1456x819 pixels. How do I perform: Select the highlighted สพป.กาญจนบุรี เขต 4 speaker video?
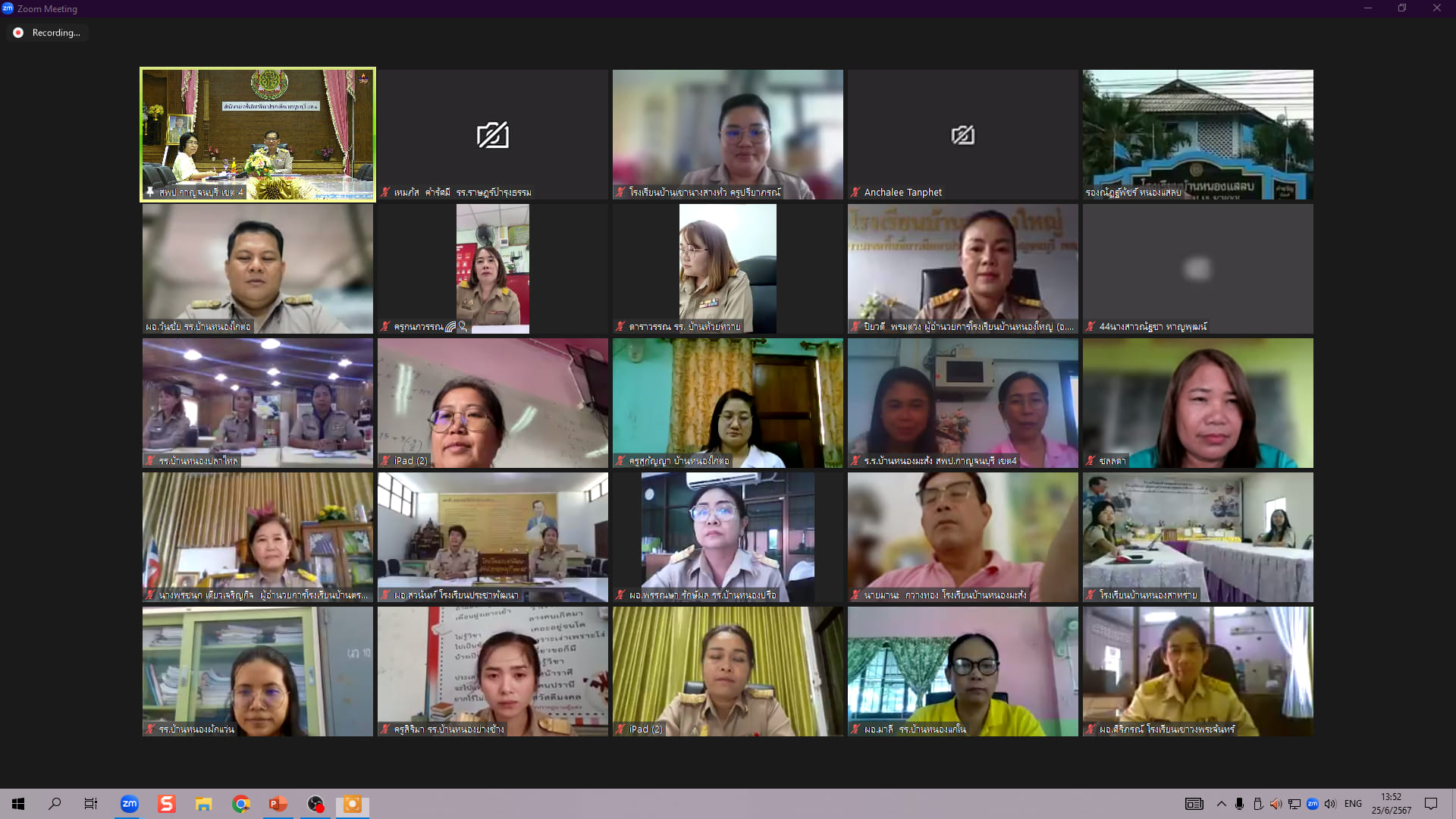pyautogui.click(x=258, y=134)
